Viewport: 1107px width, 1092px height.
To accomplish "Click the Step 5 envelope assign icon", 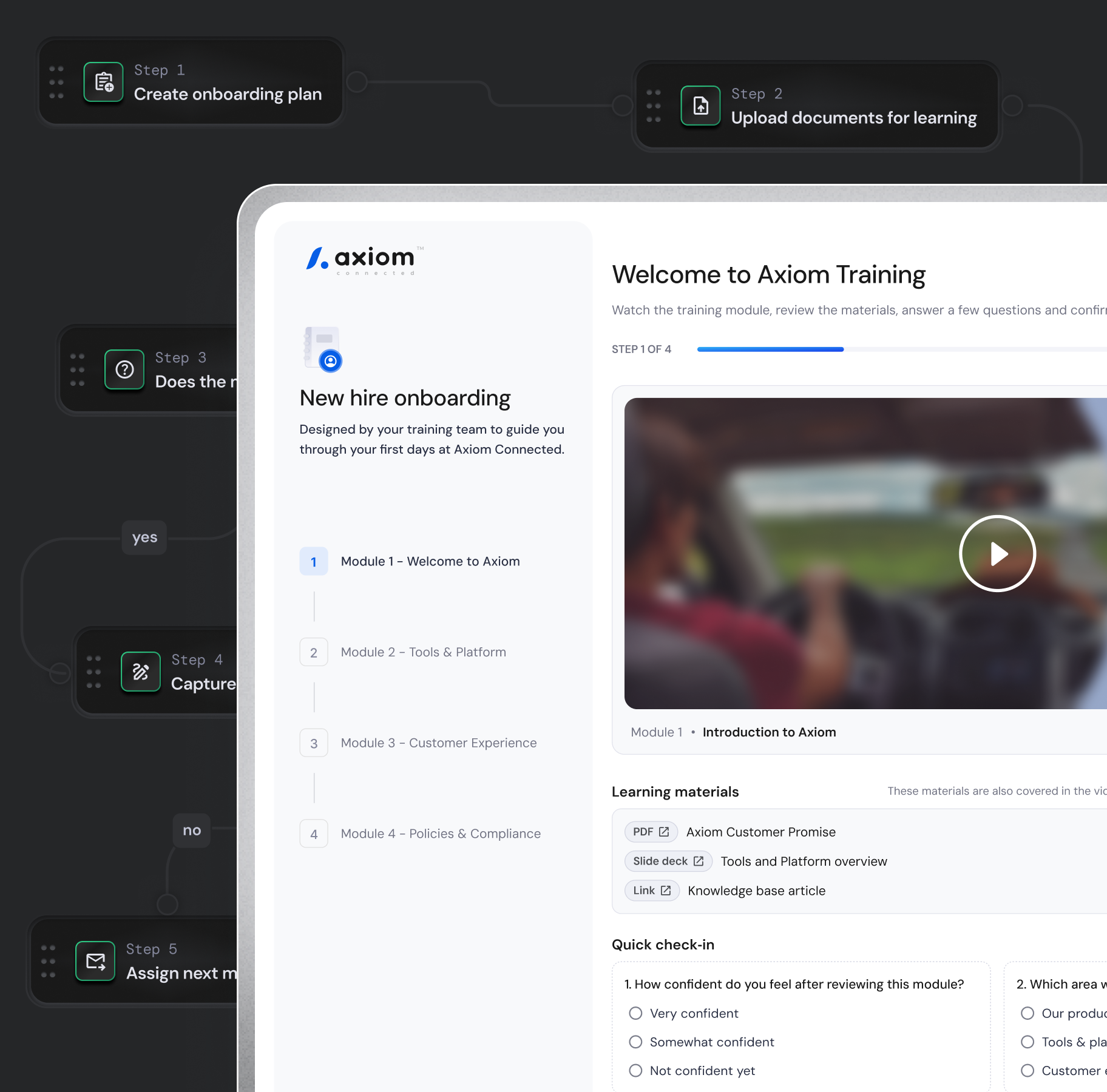I will point(95,961).
